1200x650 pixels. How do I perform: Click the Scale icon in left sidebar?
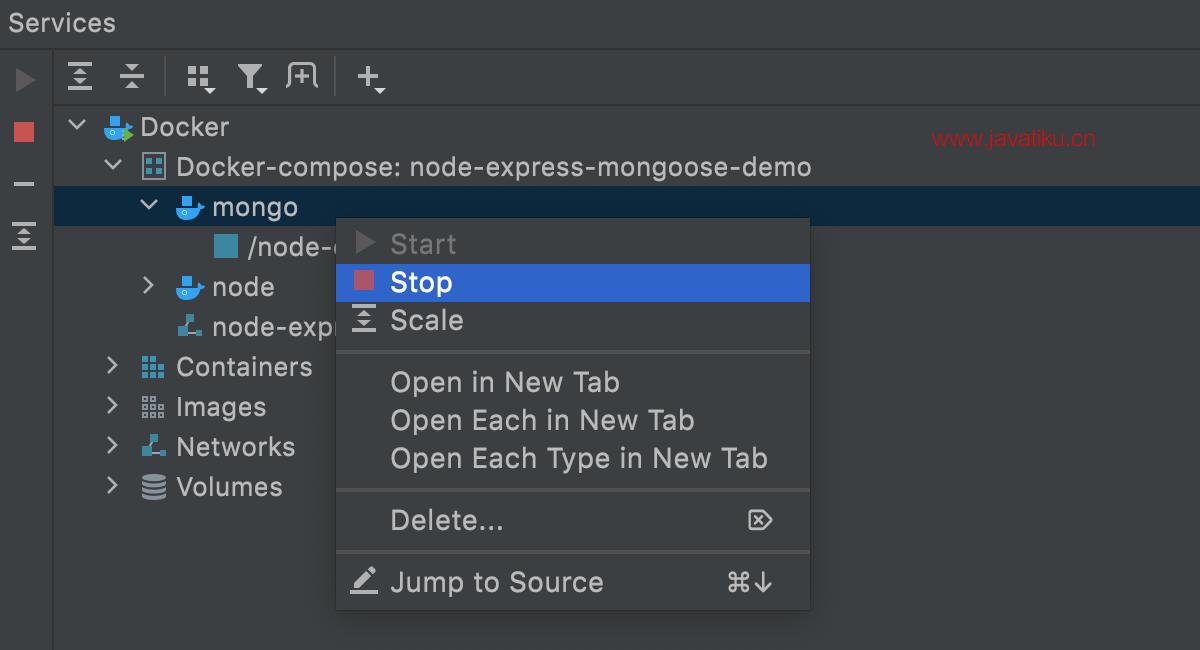click(x=24, y=236)
